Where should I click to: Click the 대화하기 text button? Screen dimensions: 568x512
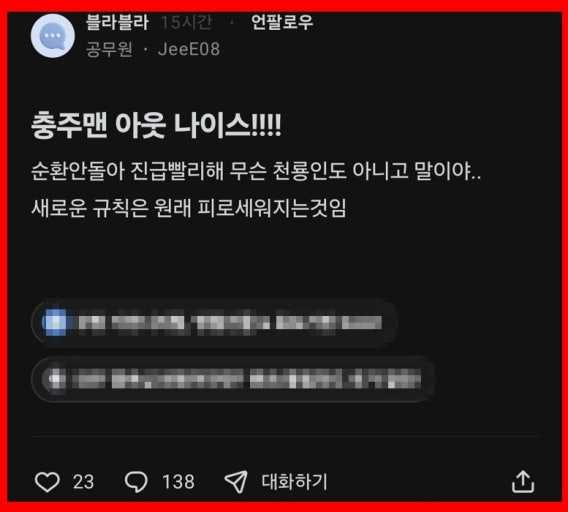[x=294, y=482]
